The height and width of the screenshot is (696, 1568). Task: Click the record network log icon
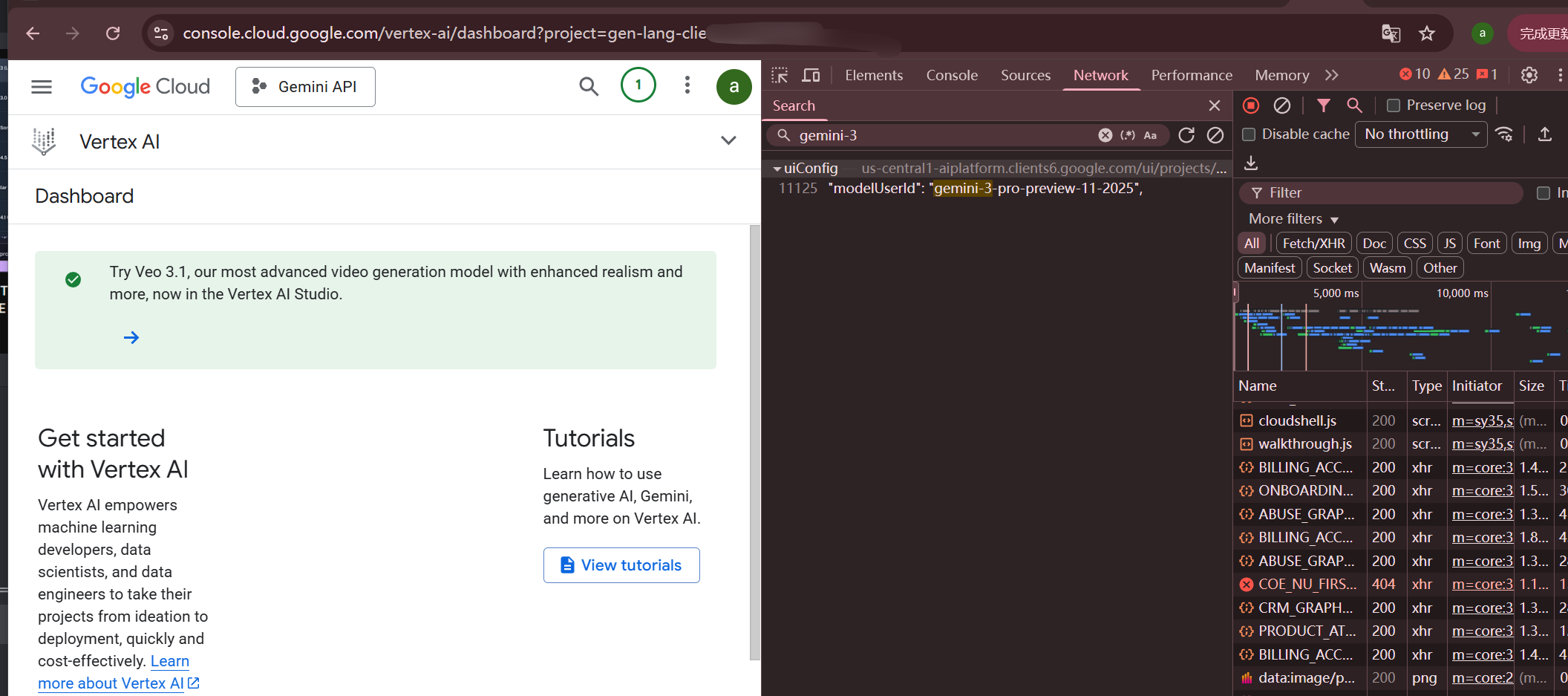click(1251, 105)
